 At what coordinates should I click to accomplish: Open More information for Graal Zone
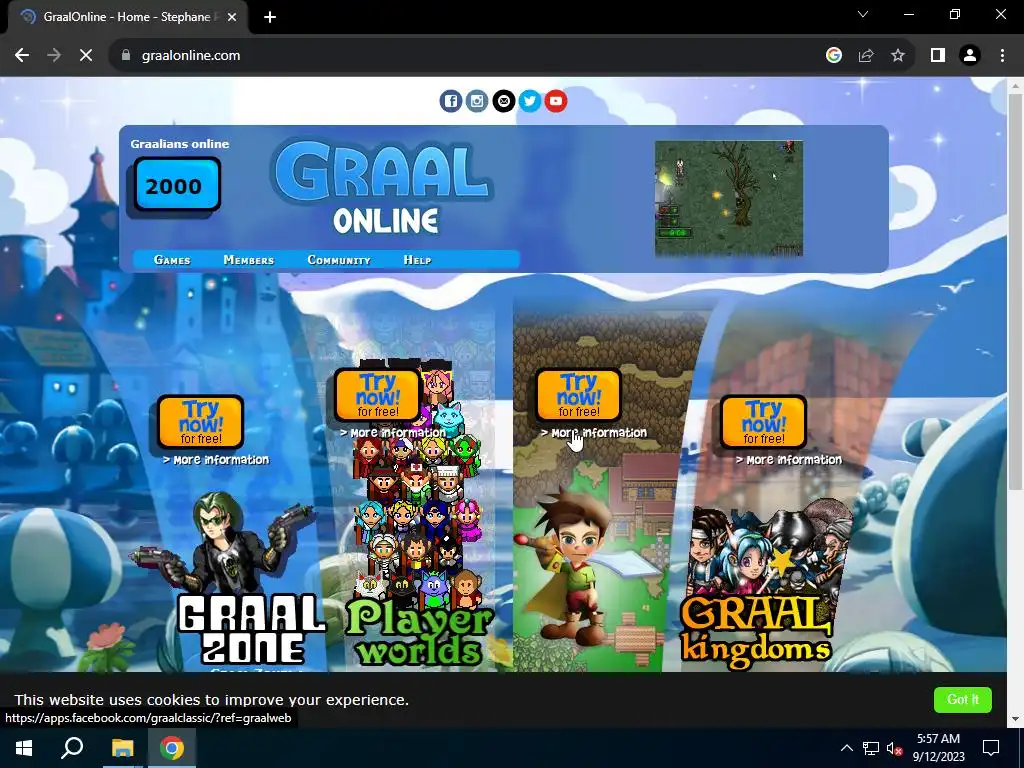point(216,460)
